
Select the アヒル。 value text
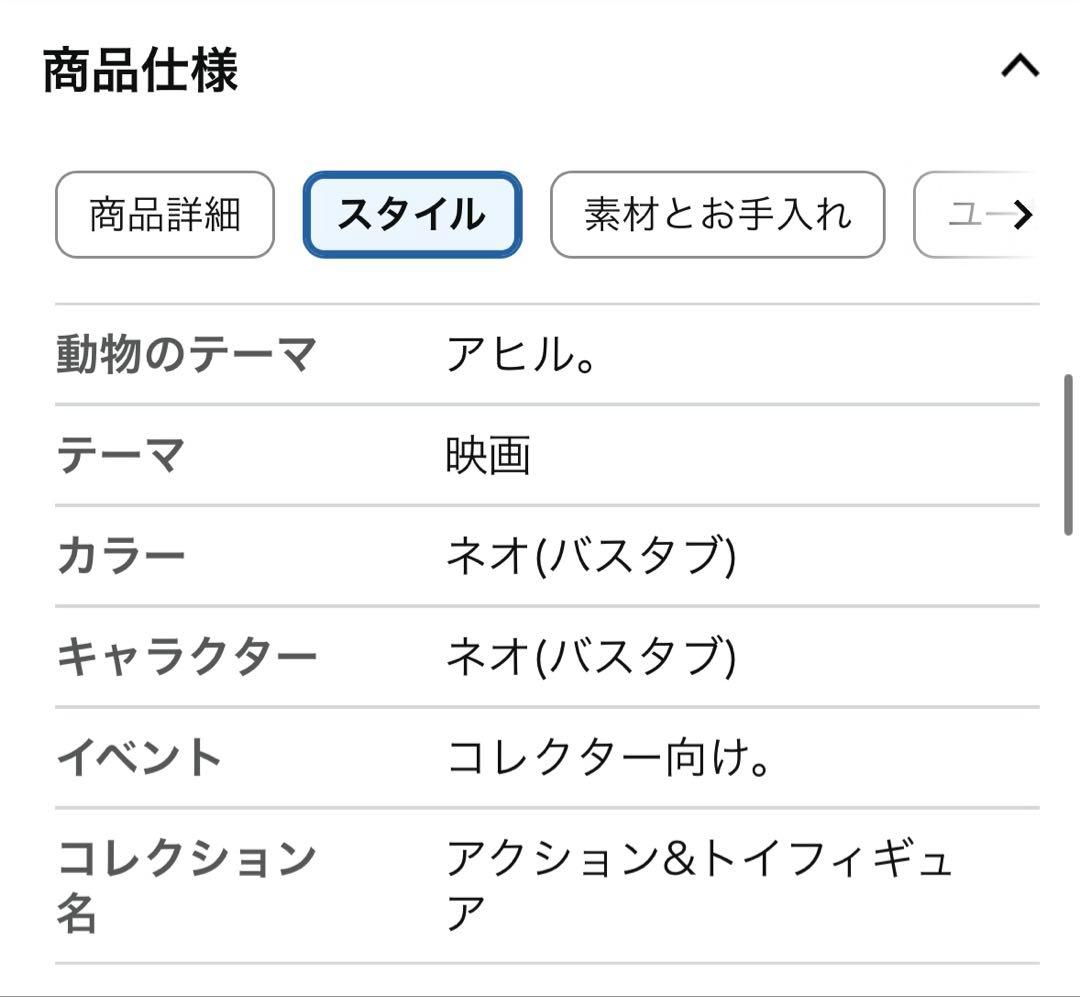click(521, 355)
